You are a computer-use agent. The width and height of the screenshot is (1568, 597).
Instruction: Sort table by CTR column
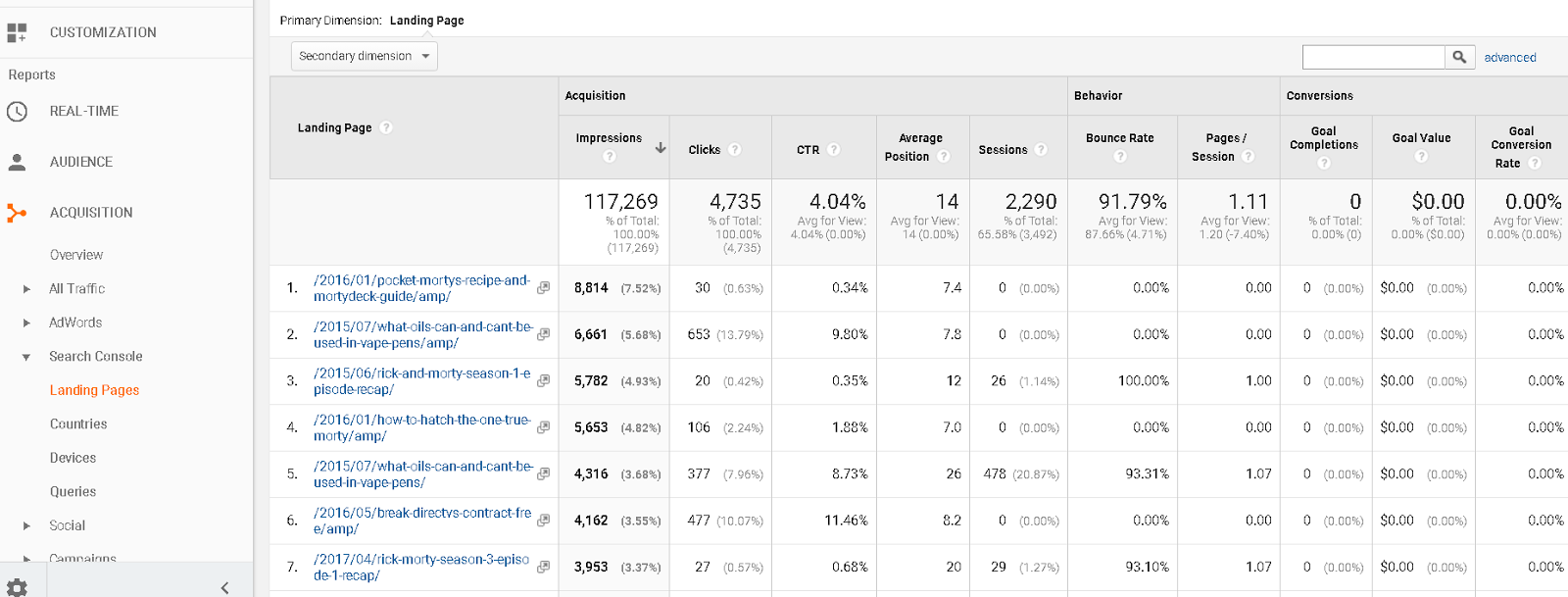(x=808, y=150)
